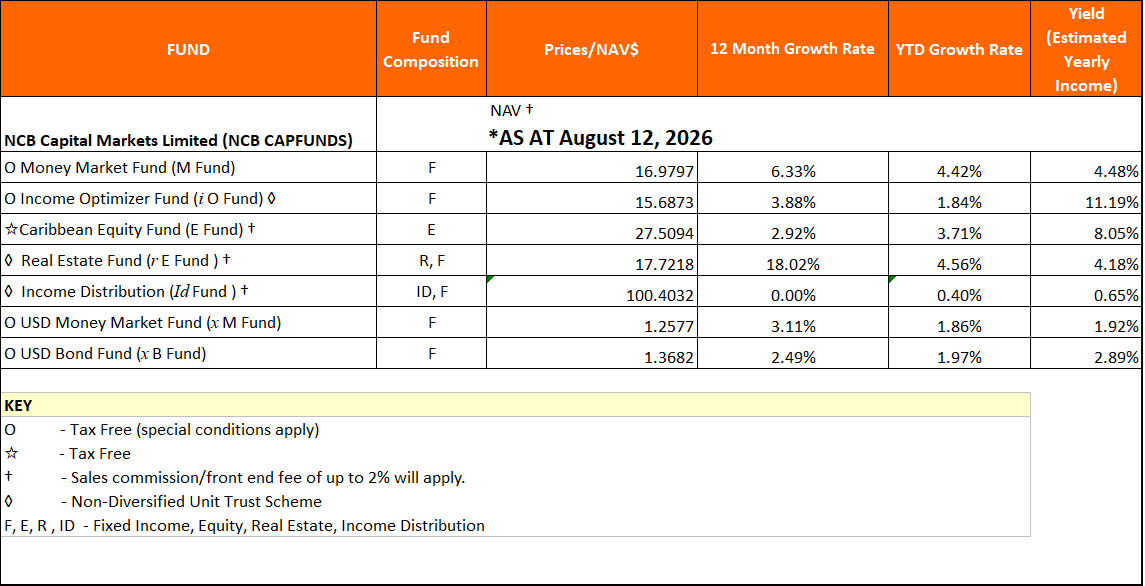Select the 11.19% yield cell
Image resolution: width=1145 pixels, height=586 pixels.
(1087, 198)
